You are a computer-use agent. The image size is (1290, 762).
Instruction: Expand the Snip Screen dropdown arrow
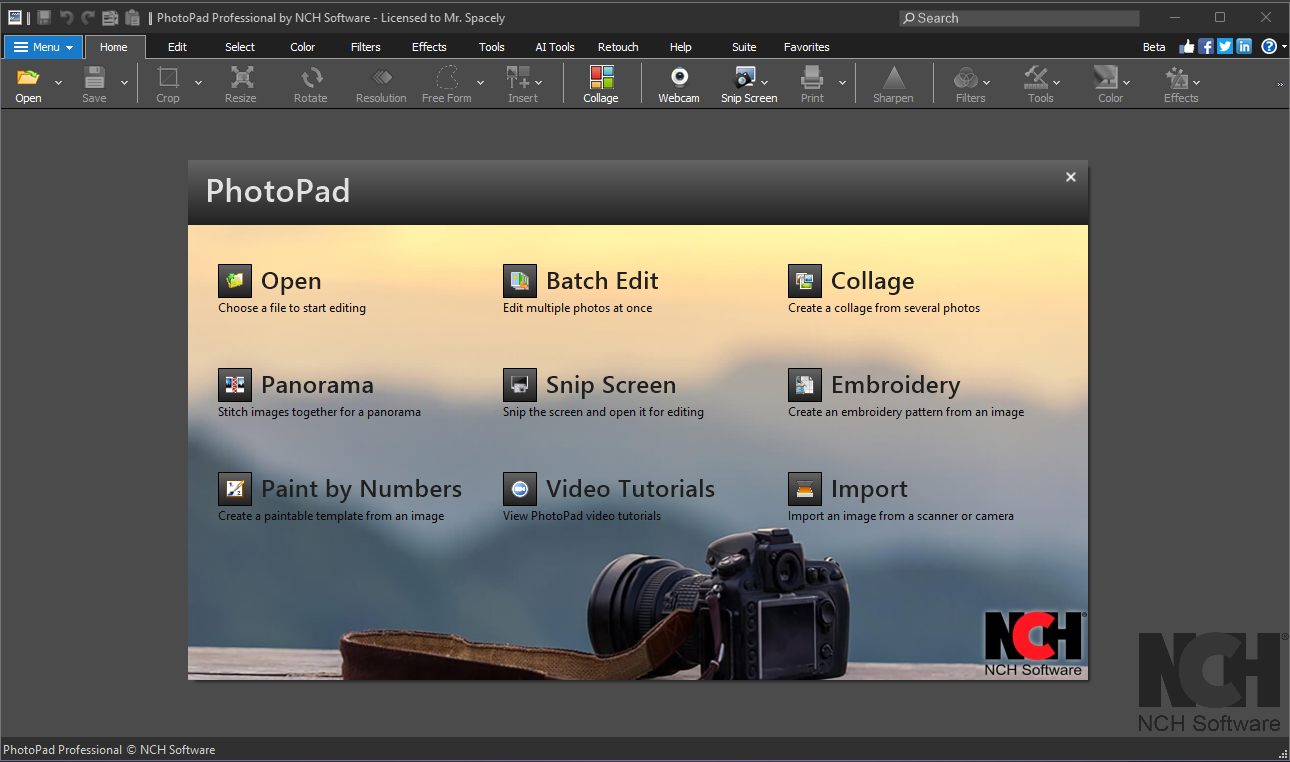(765, 83)
